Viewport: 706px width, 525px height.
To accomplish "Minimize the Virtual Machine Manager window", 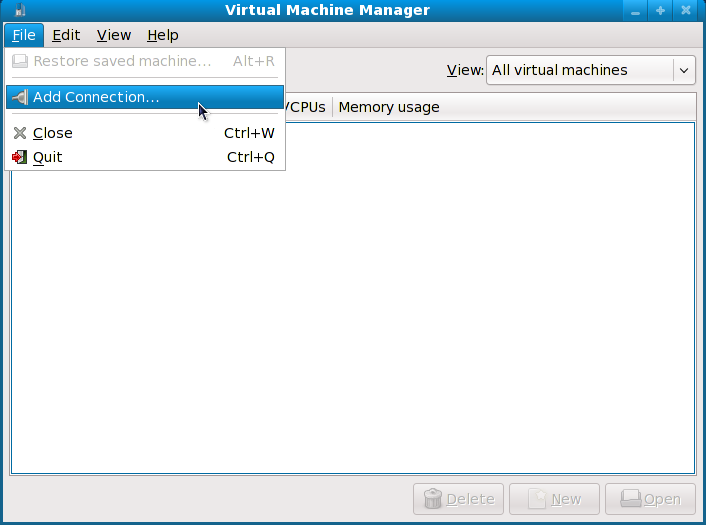I will (x=635, y=11).
